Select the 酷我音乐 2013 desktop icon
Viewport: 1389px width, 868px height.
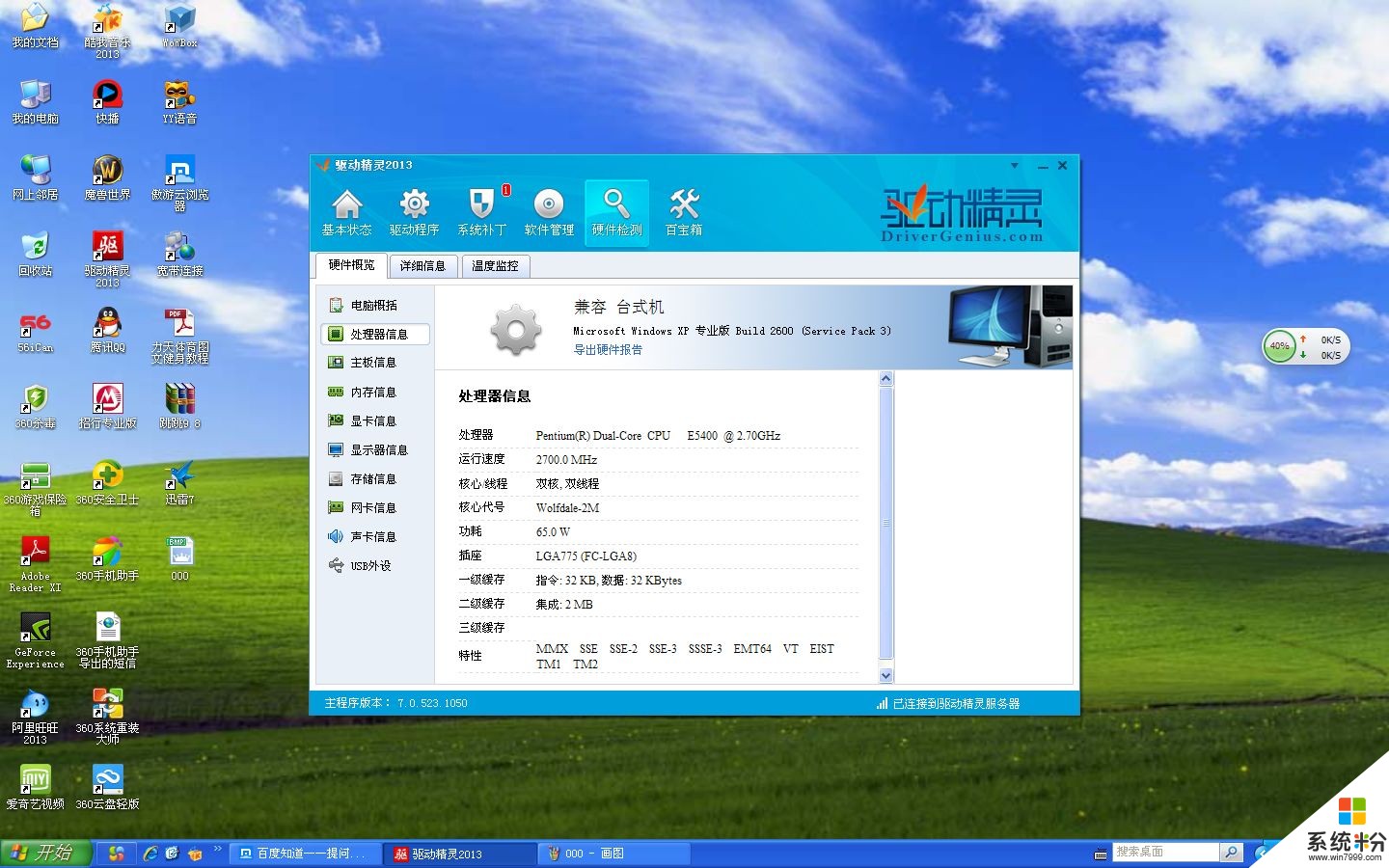tap(107, 32)
